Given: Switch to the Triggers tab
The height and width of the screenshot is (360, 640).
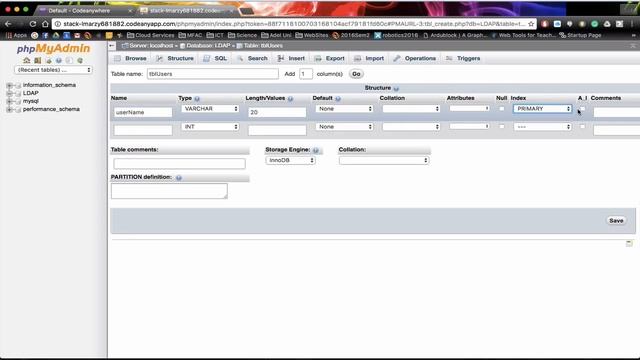Looking at the screenshot, I should (x=463, y=59).
